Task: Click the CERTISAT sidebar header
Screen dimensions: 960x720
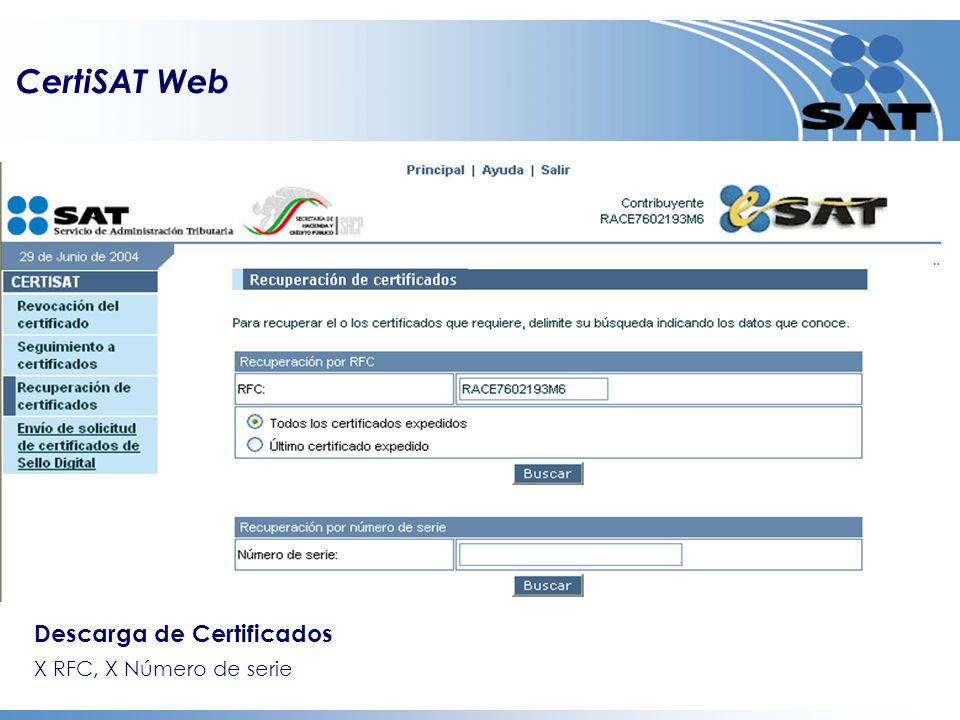Action: point(80,282)
